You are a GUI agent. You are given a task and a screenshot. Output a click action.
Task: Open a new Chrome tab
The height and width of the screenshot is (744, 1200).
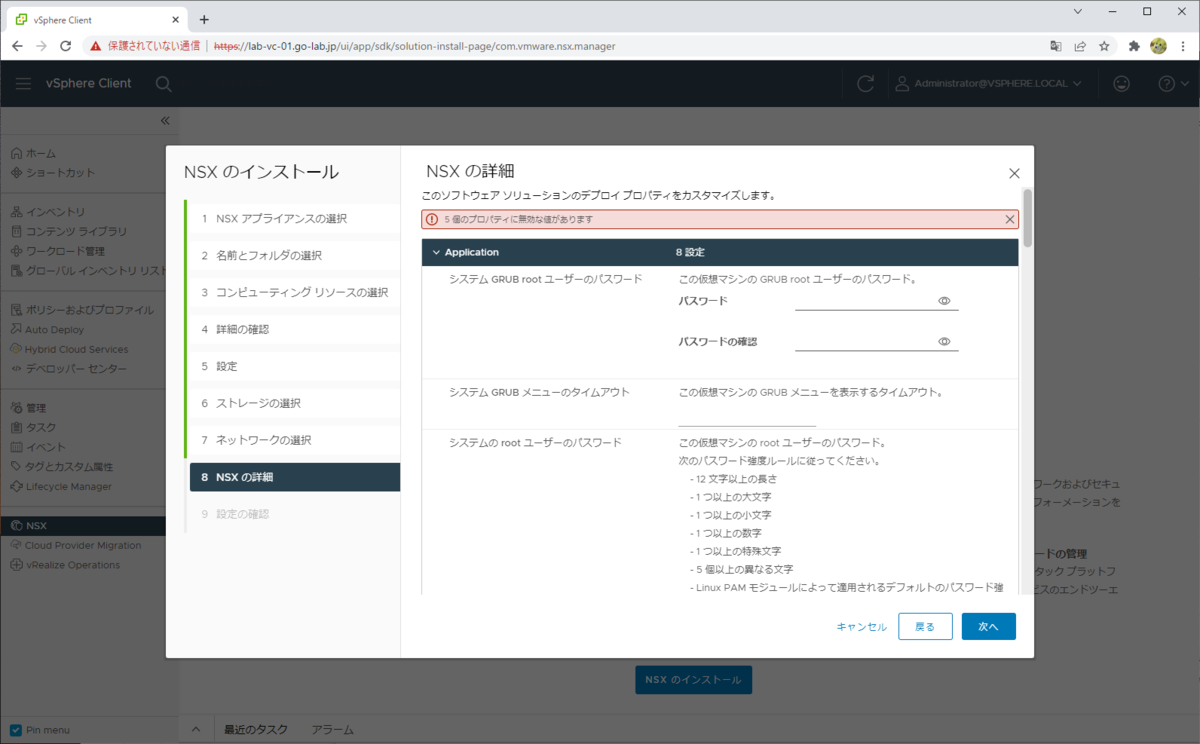pyautogui.click(x=204, y=19)
